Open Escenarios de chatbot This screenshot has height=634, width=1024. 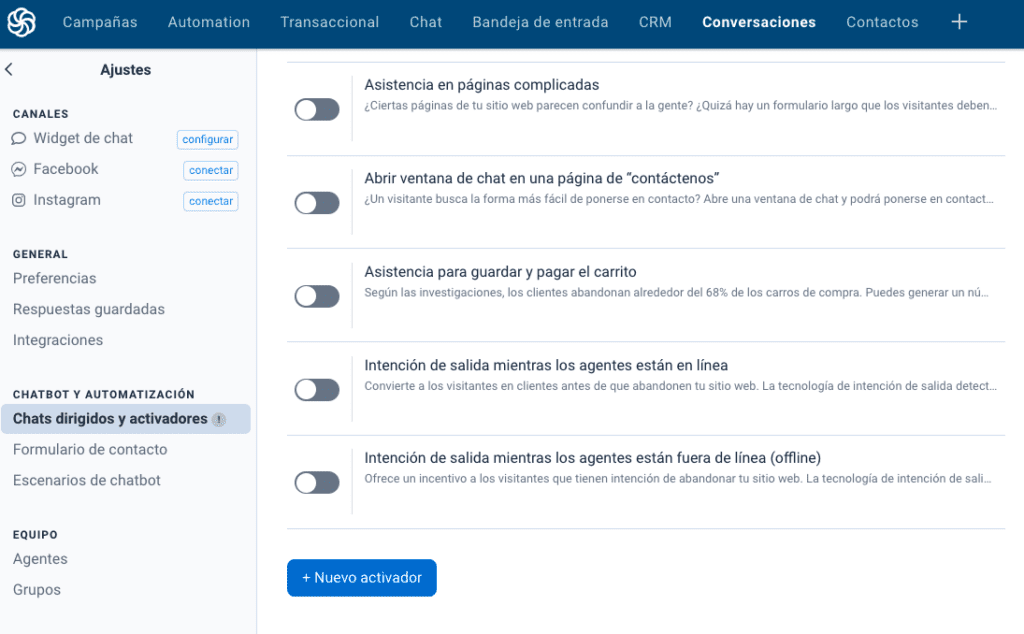pos(87,481)
